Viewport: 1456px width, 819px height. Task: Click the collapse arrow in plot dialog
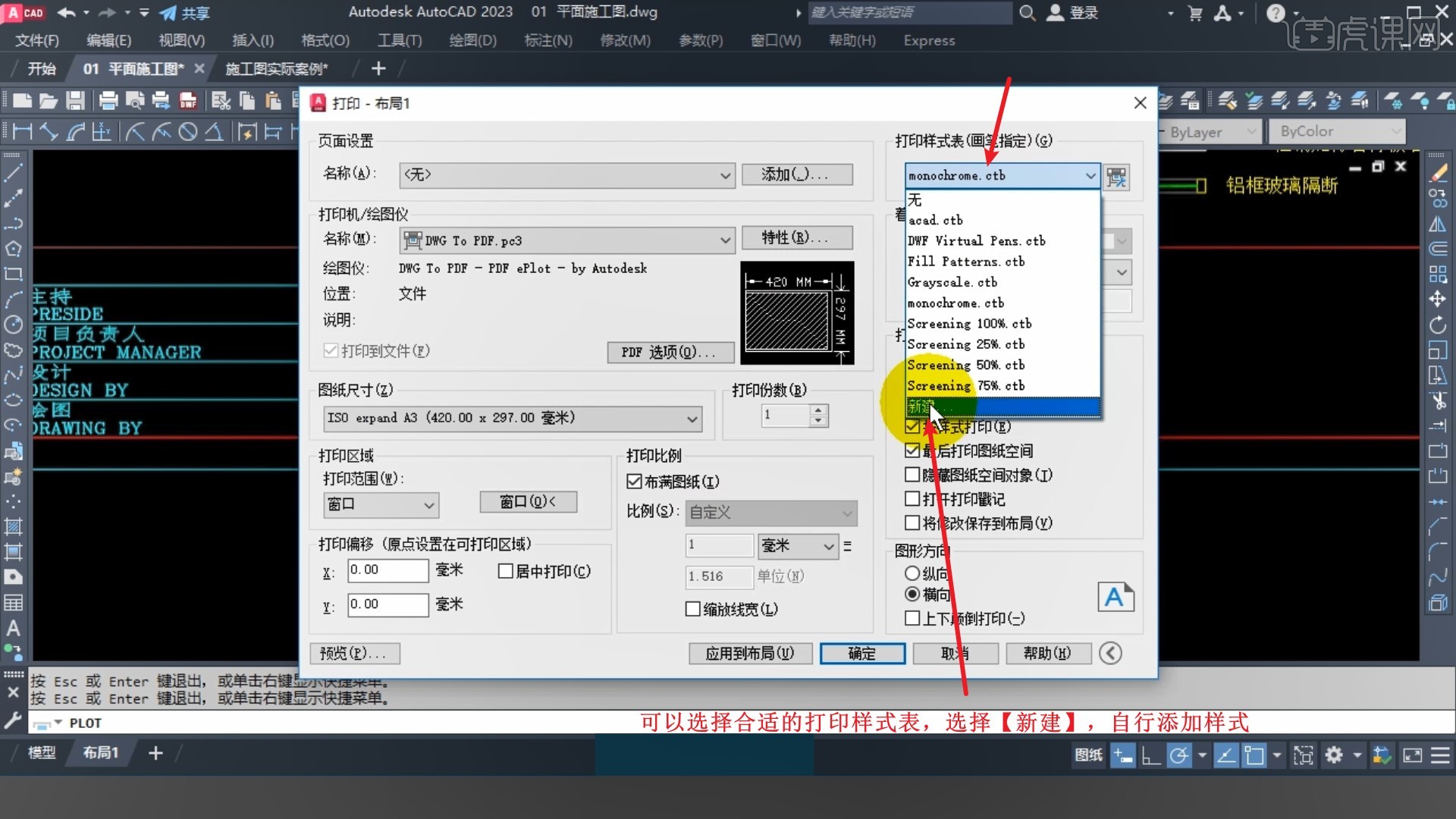tap(1110, 653)
